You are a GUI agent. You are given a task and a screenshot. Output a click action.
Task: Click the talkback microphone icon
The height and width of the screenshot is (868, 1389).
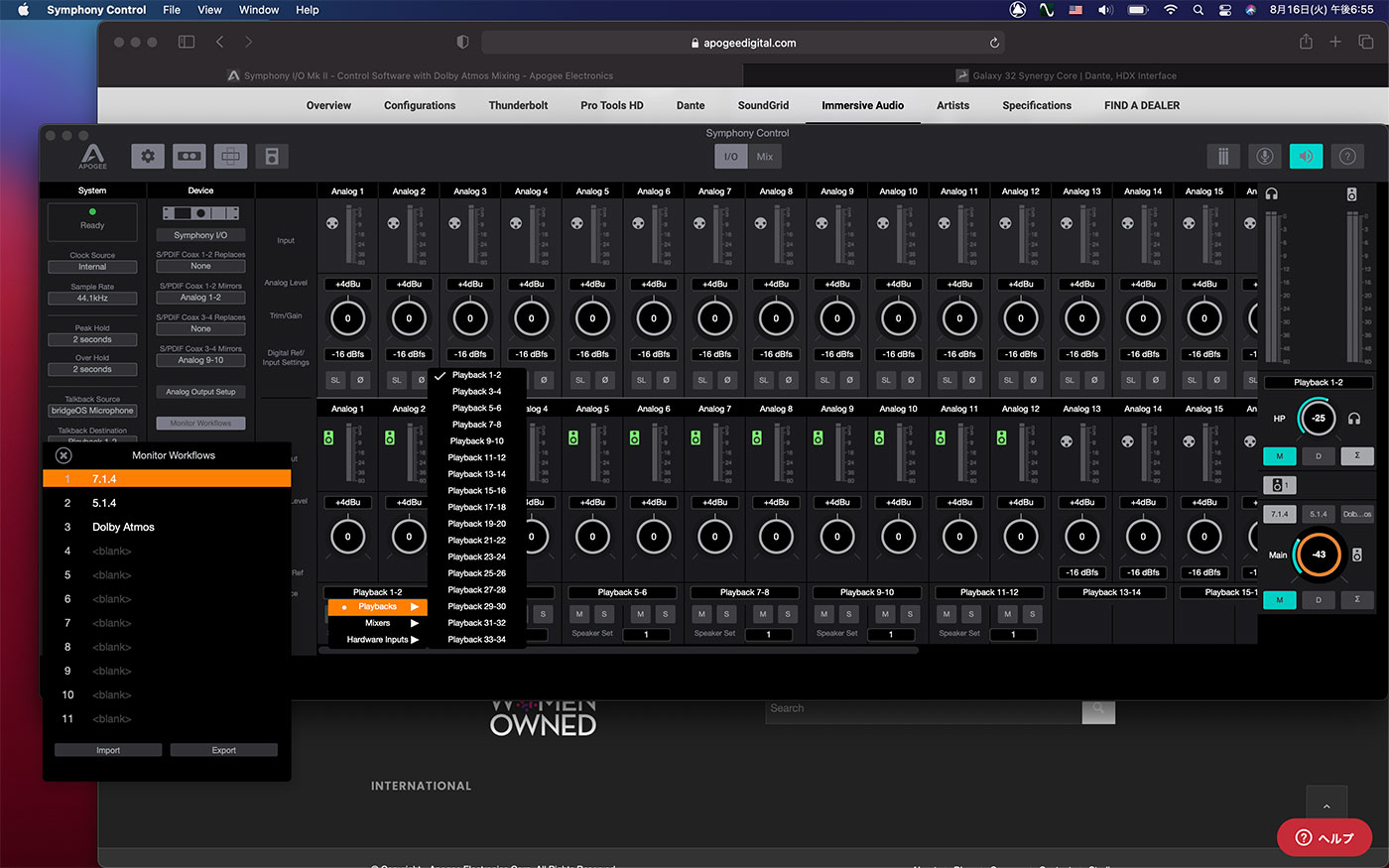click(1264, 156)
